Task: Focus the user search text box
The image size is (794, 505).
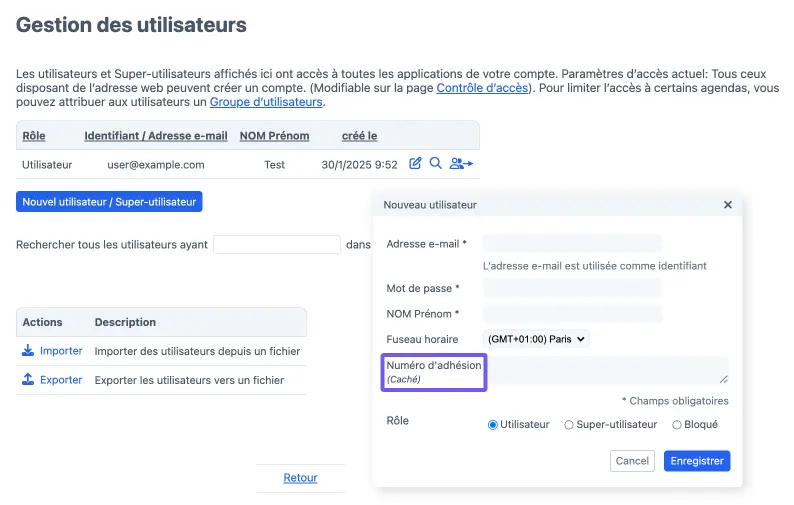Action: coord(277,244)
